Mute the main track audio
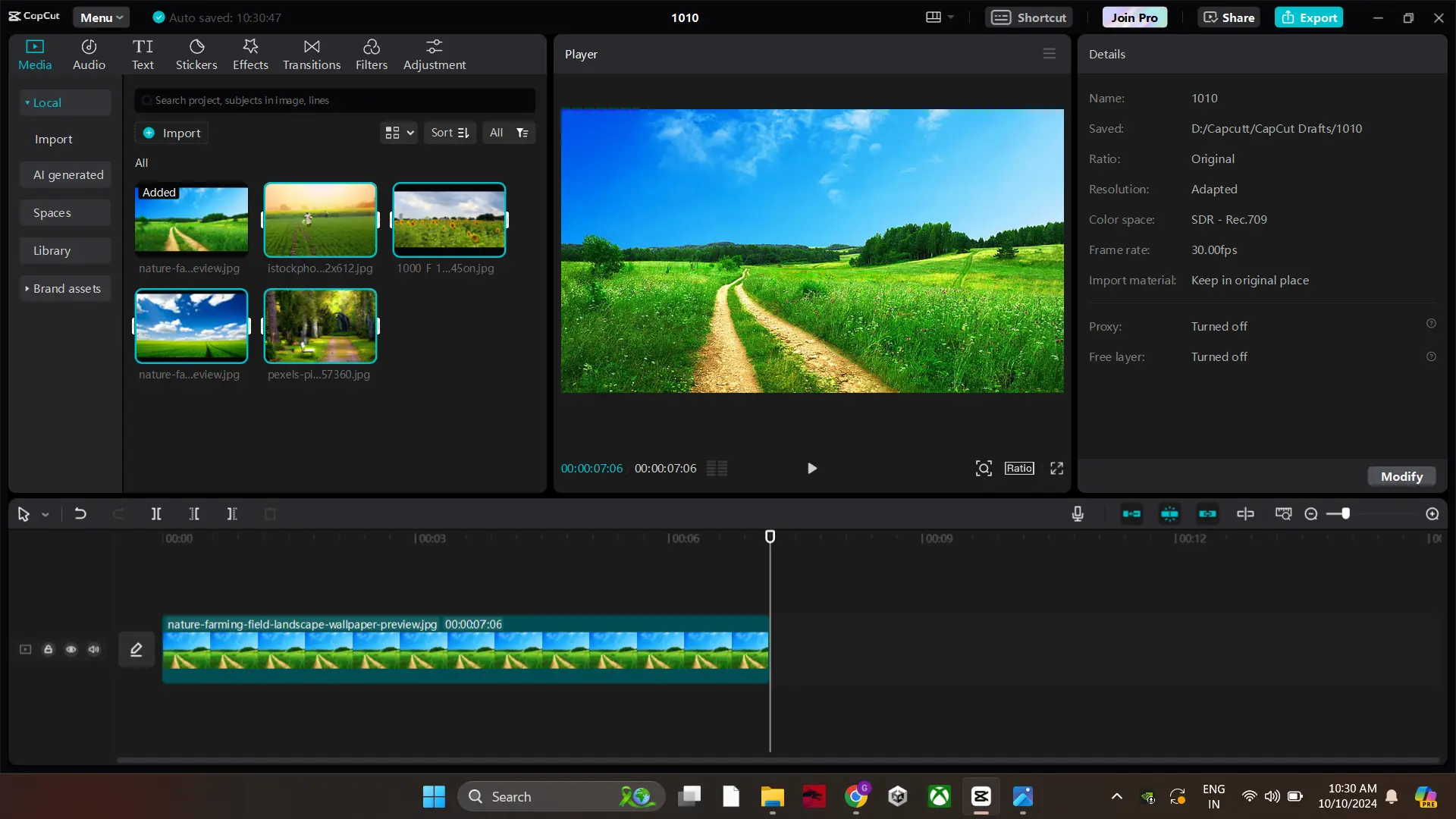This screenshot has height=819, width=1456. point(93,649)
